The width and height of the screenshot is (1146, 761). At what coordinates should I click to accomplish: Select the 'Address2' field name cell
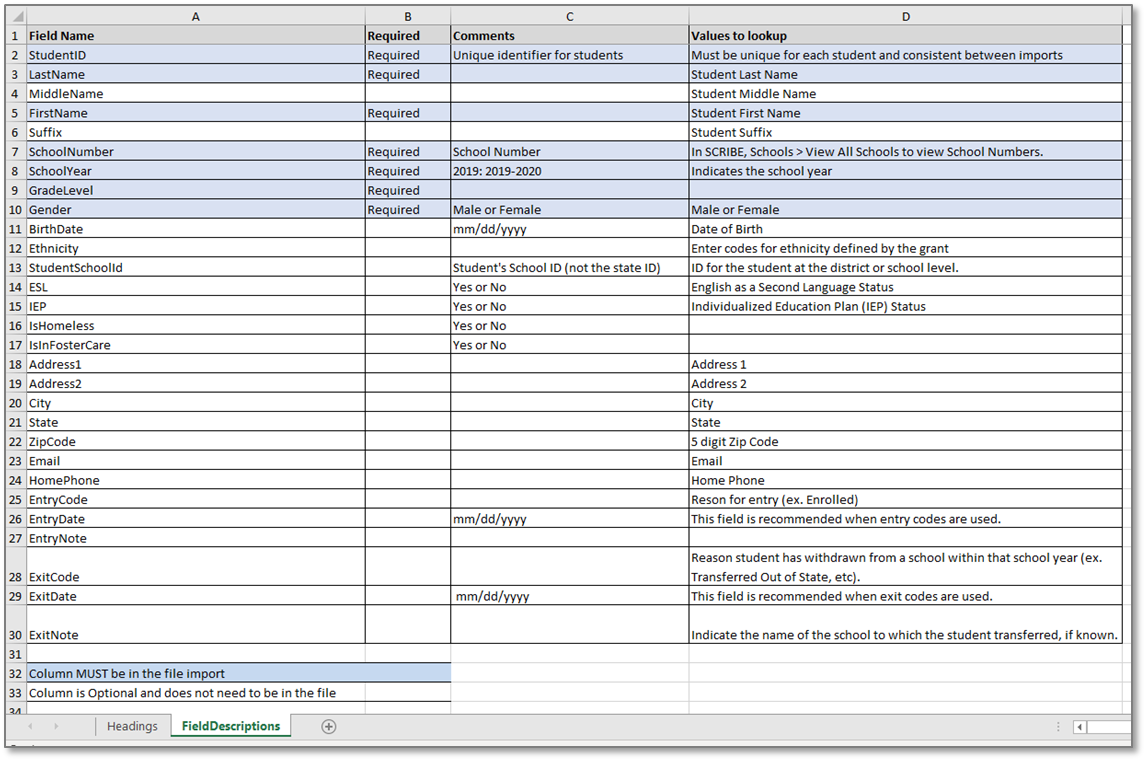(196, 384)
